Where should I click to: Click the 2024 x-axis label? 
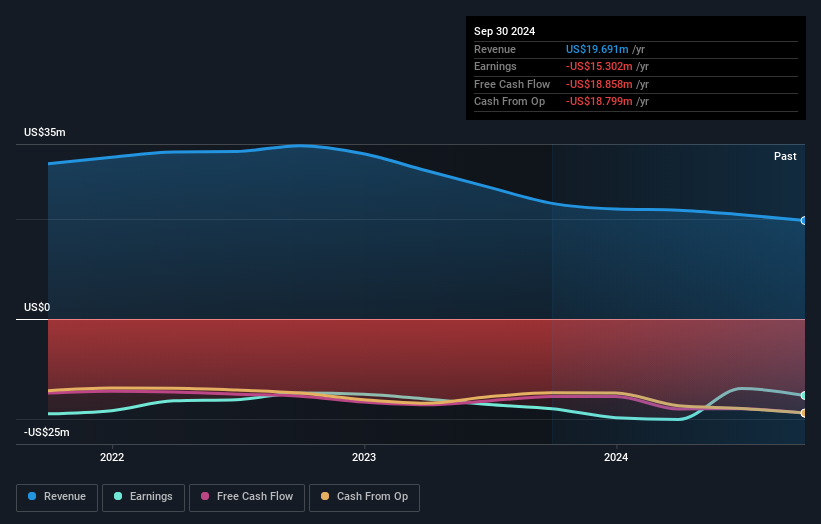[616, 457]
